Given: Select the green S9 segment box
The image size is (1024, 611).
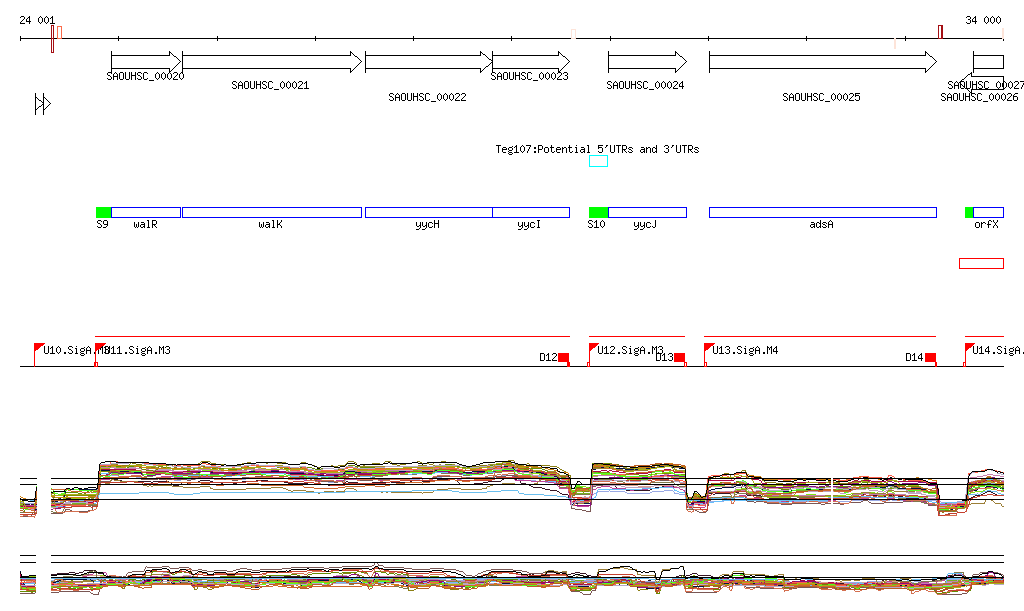Looking at the screenshot, I should (x=103, y=212).
